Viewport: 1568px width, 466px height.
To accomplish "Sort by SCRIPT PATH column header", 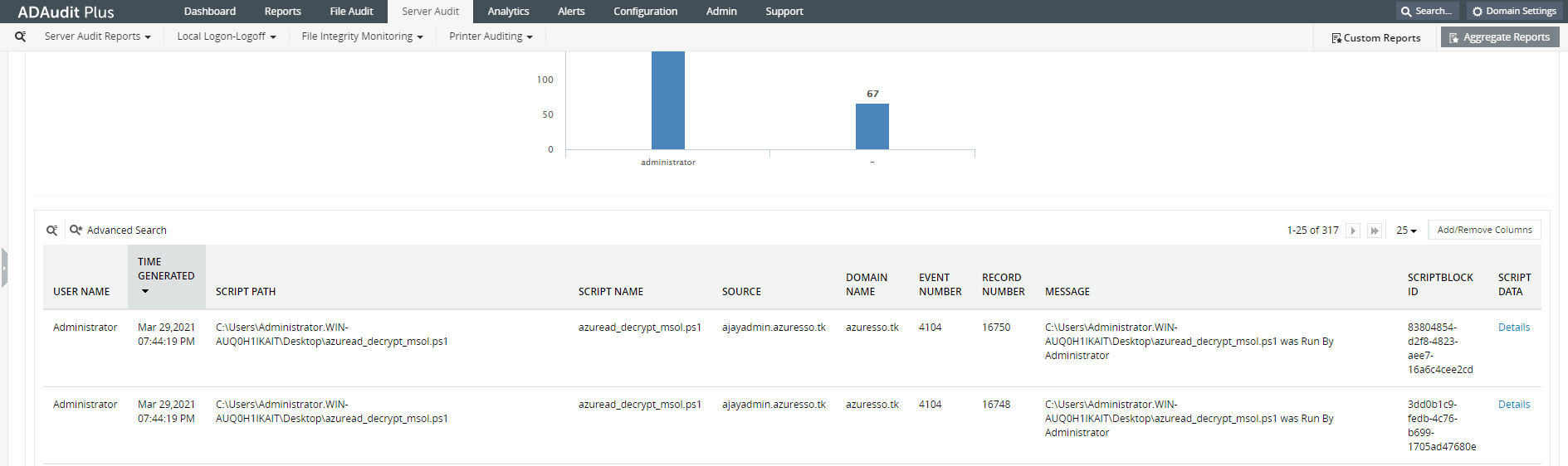I will 246,292.
